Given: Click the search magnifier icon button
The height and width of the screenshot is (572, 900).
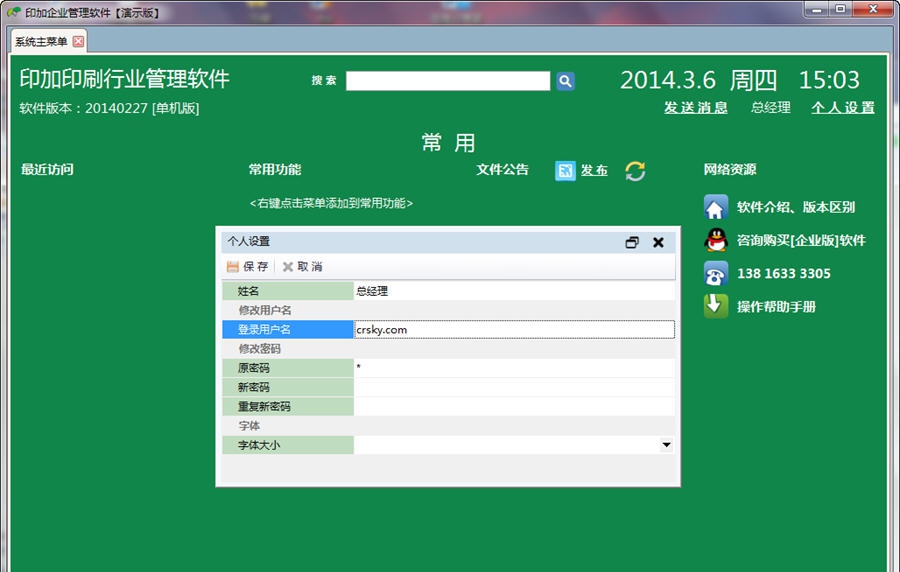Looking at the screenshot, I should 565,81.
